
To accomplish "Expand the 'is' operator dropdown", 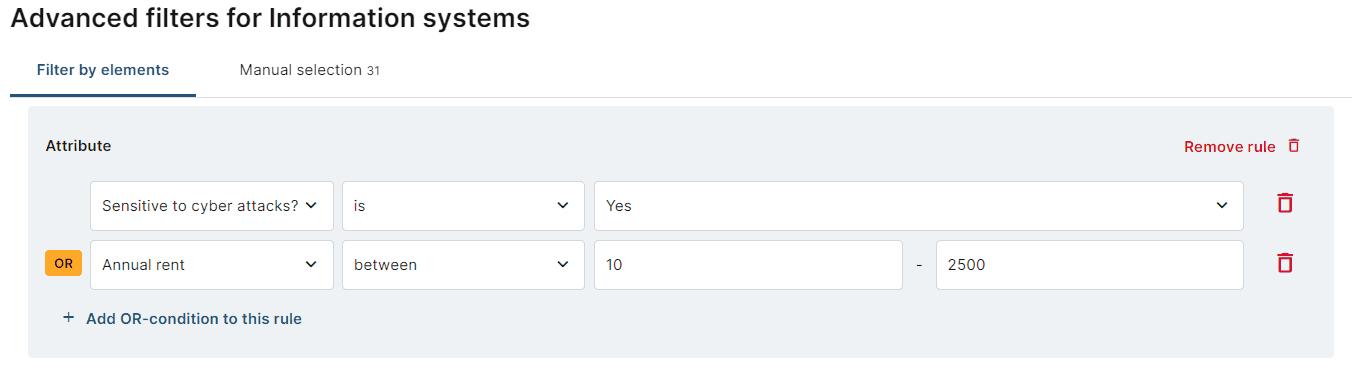I will [x=463, y=206].
